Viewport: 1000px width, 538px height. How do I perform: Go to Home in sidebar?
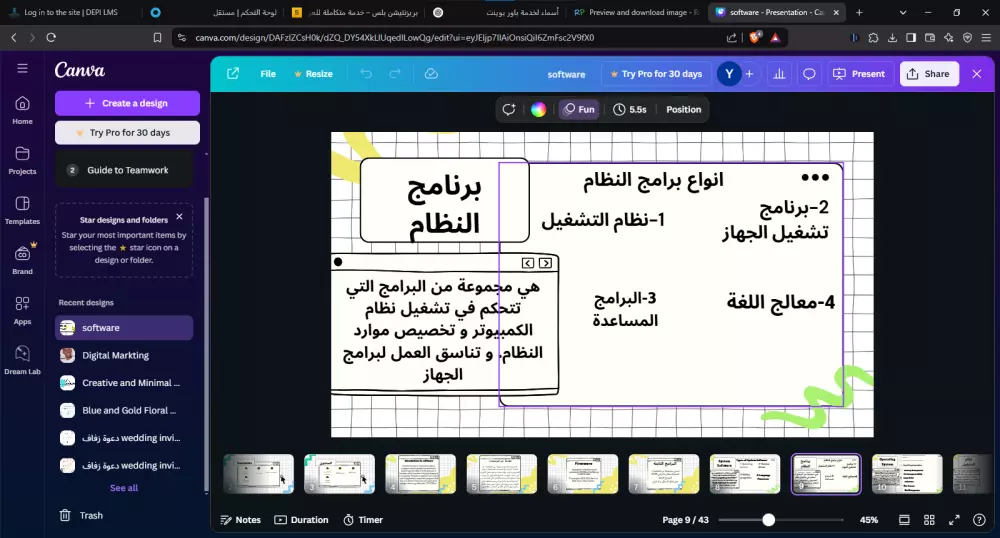click(x=22, y=110)
